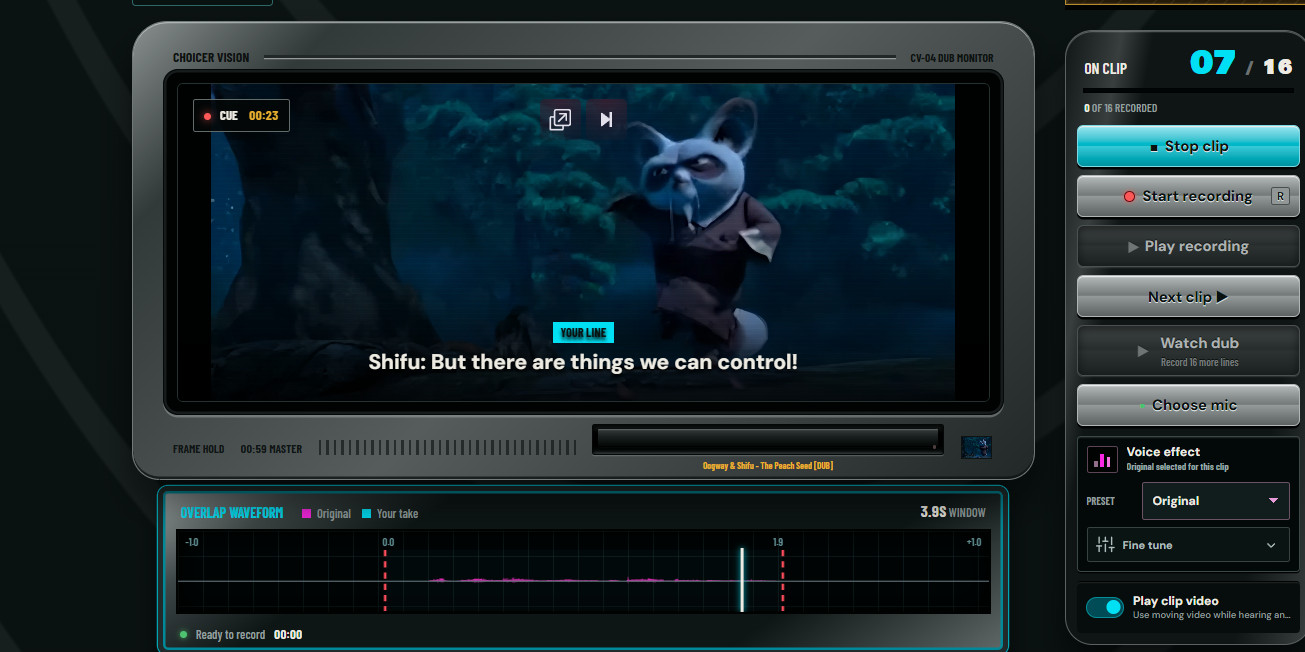Click the Voice effect heading

coord(1163,452)
